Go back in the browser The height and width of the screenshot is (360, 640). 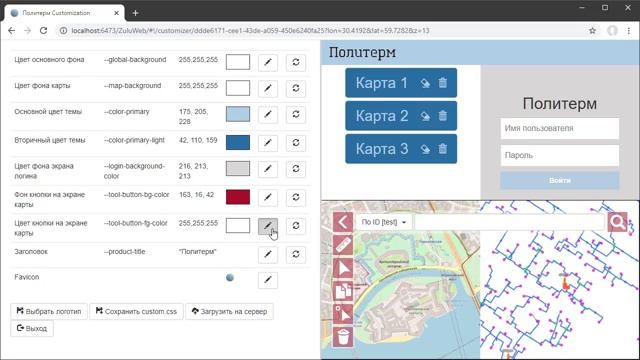11,31
